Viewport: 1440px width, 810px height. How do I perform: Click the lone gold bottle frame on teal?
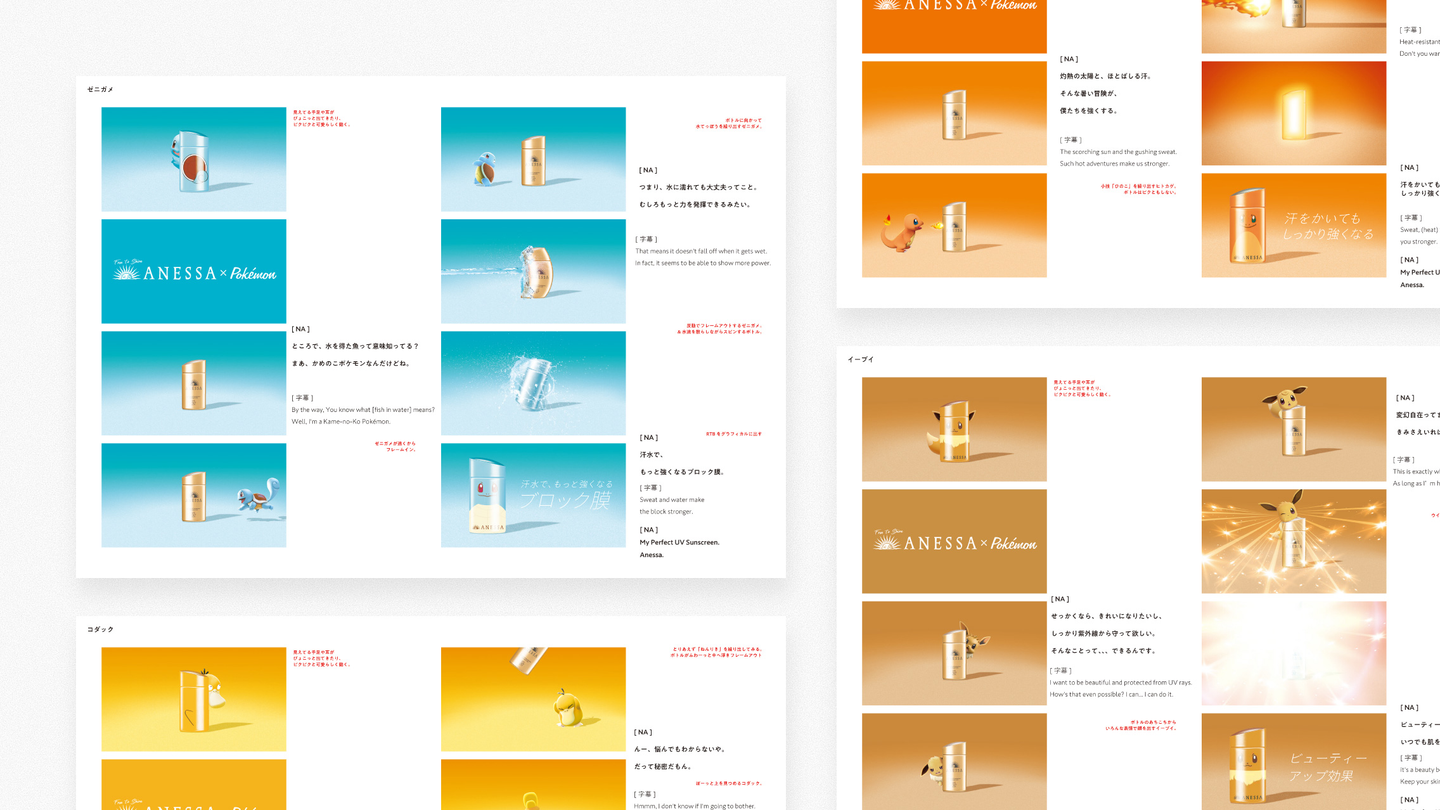(194, 383)
